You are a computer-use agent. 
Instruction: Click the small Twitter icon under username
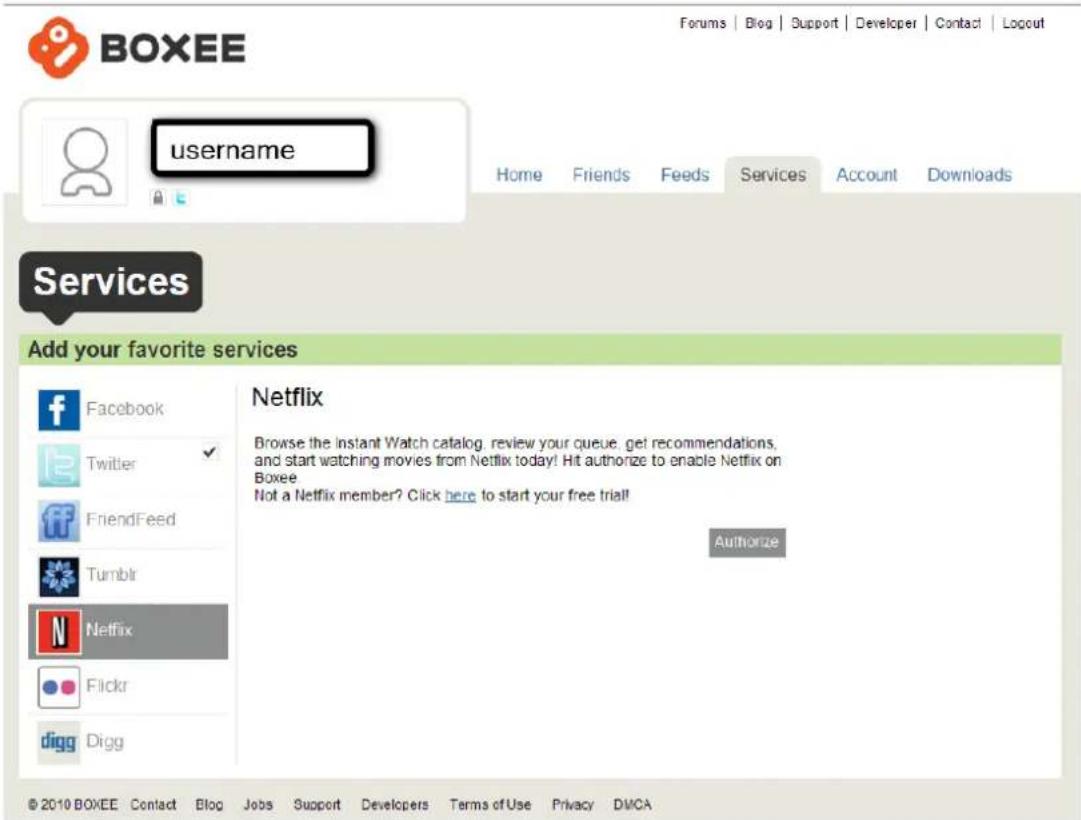point(180,198)
